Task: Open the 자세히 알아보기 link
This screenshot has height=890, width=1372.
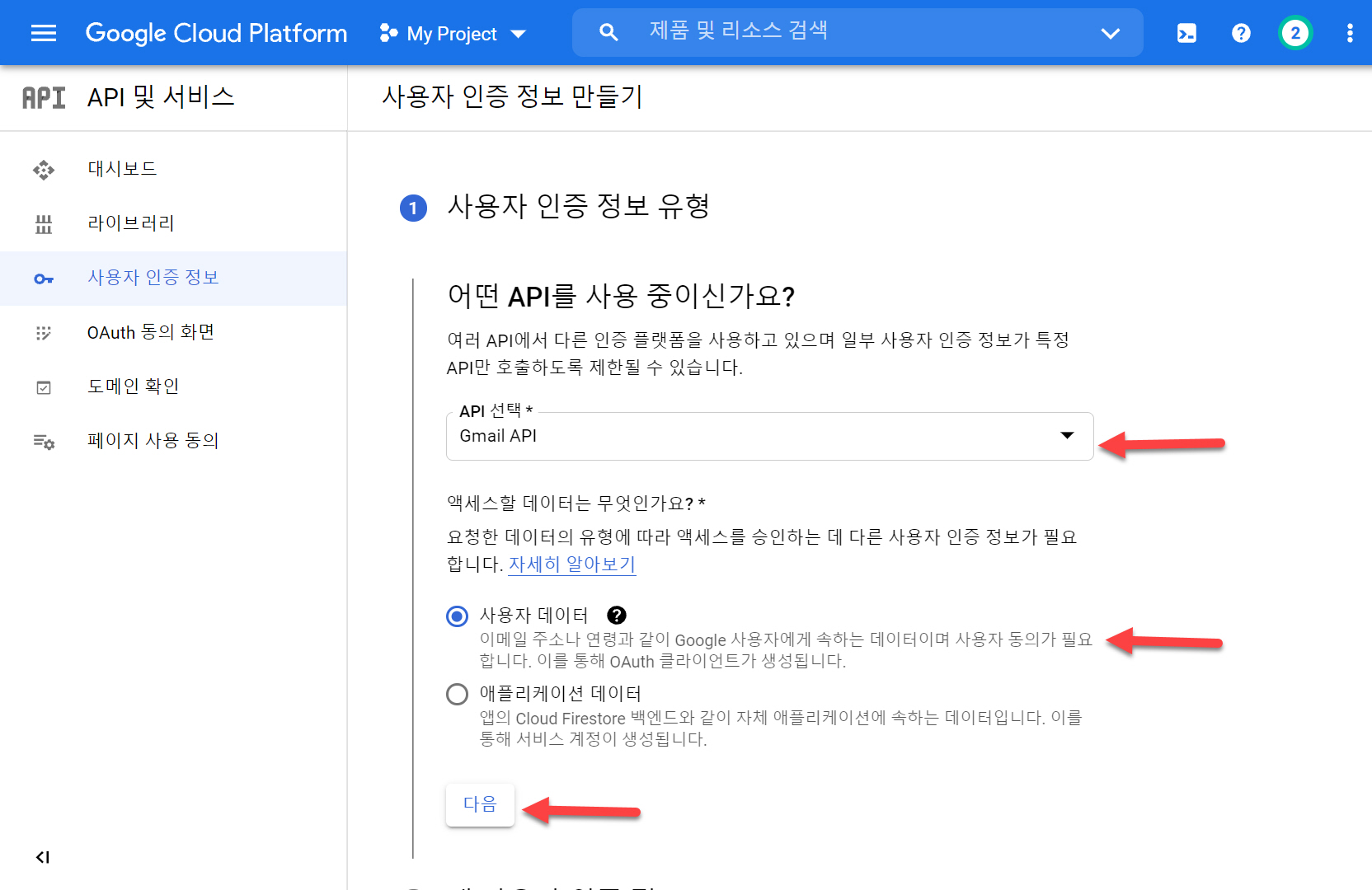Action: click(x=571, y=564)
